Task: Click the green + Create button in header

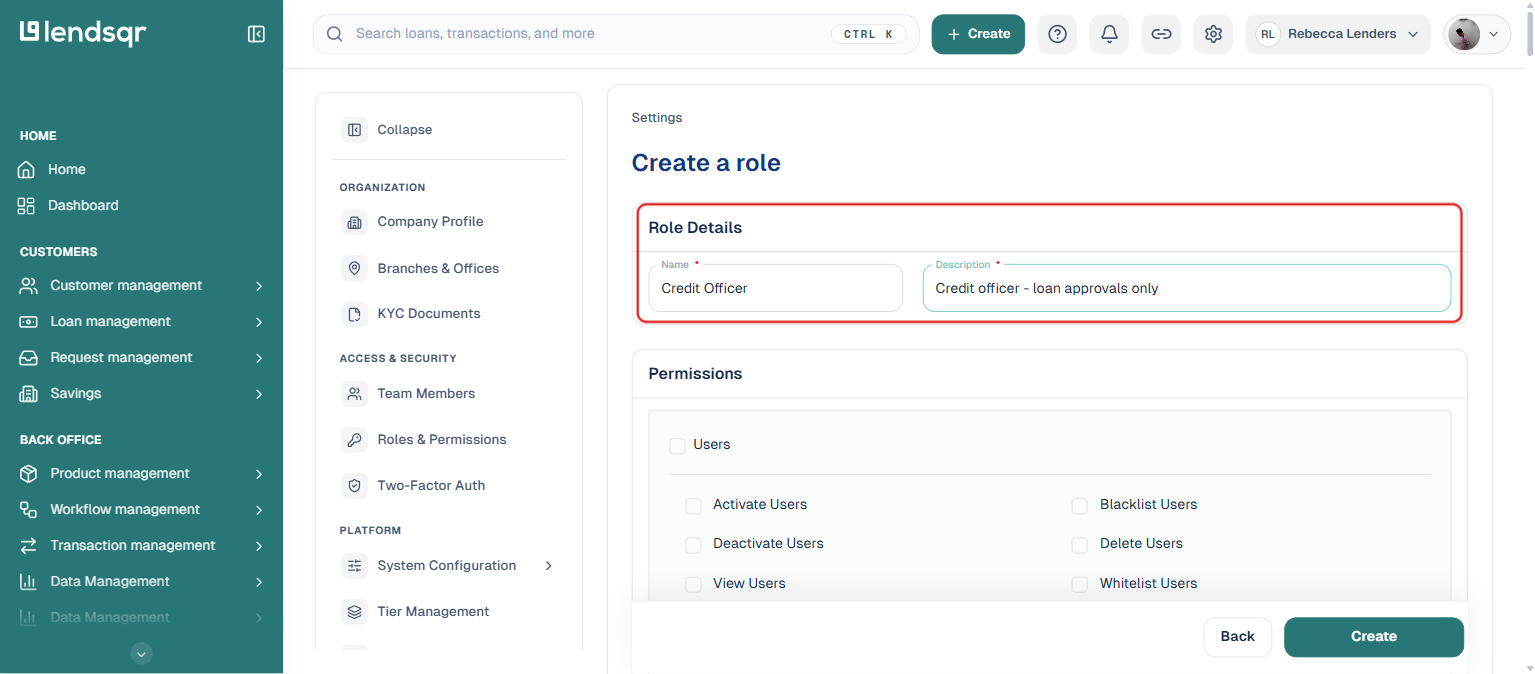Action: point(978,34)
